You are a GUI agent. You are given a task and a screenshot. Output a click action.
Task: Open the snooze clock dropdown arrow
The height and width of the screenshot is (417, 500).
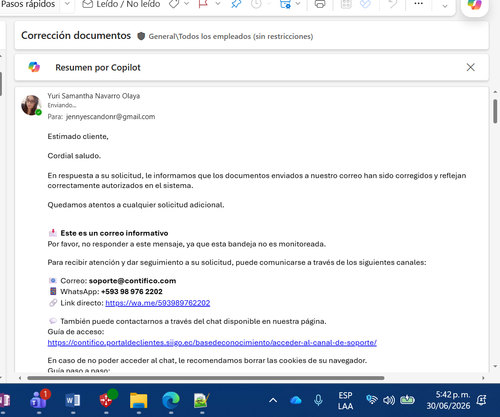click(x=269, y=4)
